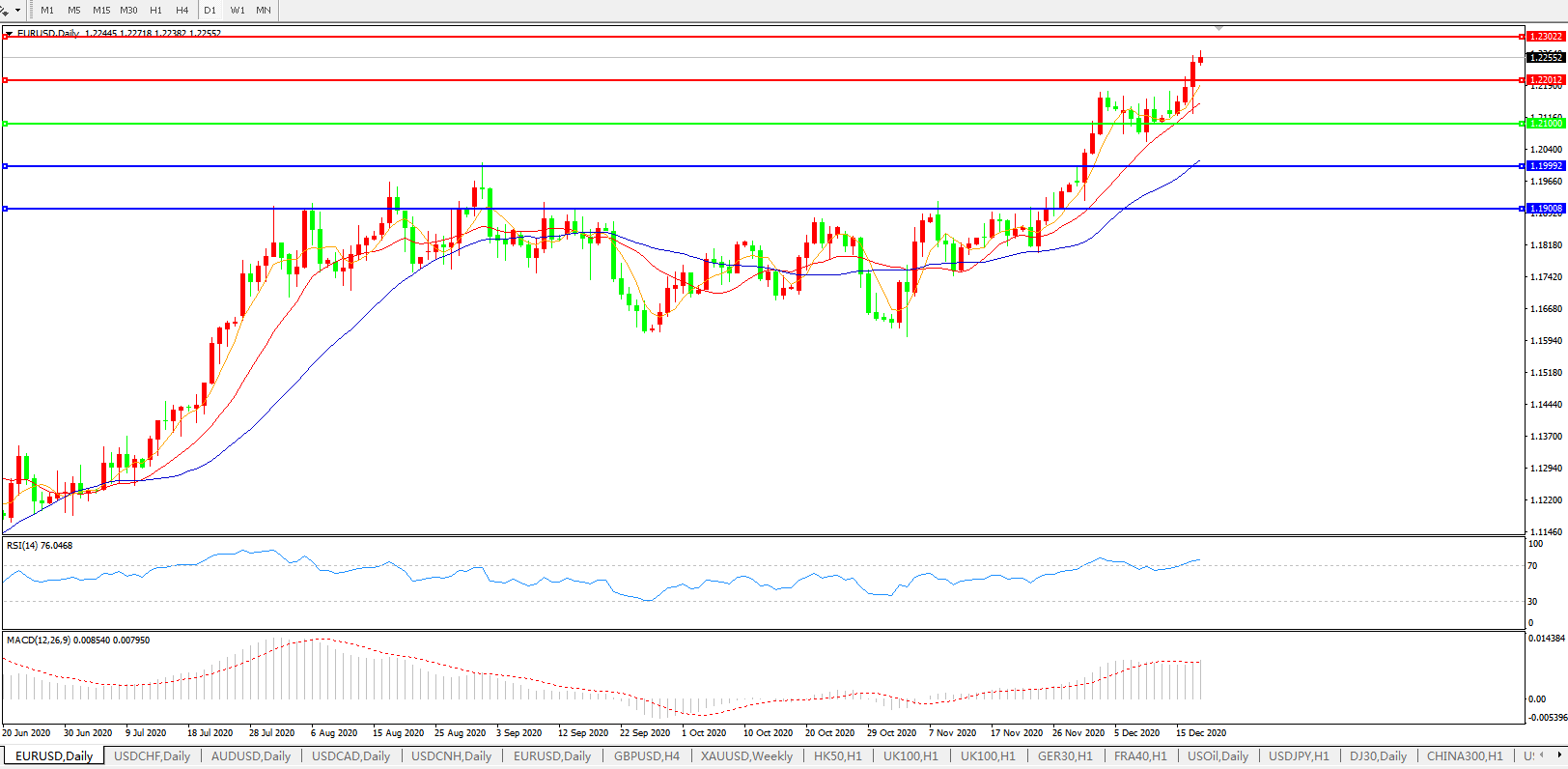1568x769 pixels.
Task: Select the W1 weekly timeframe
Action: [238, 11]
